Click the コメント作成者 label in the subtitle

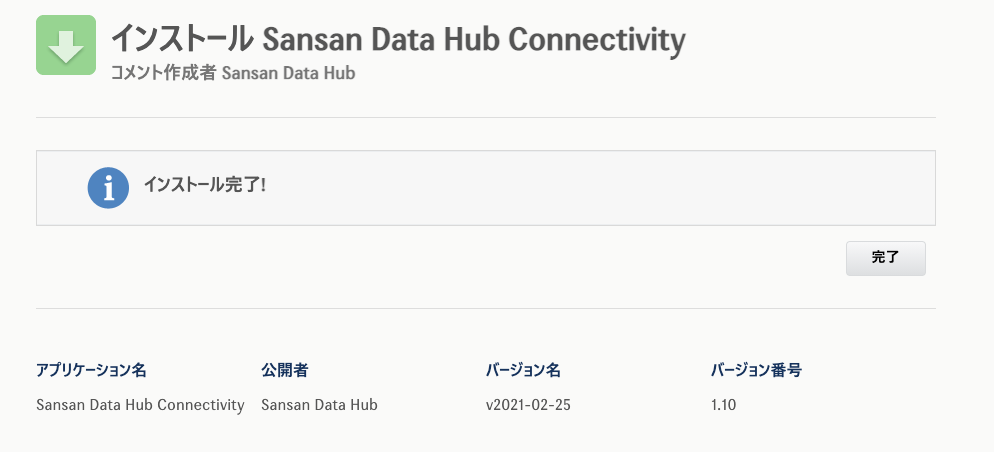click(x=164, y=73)
